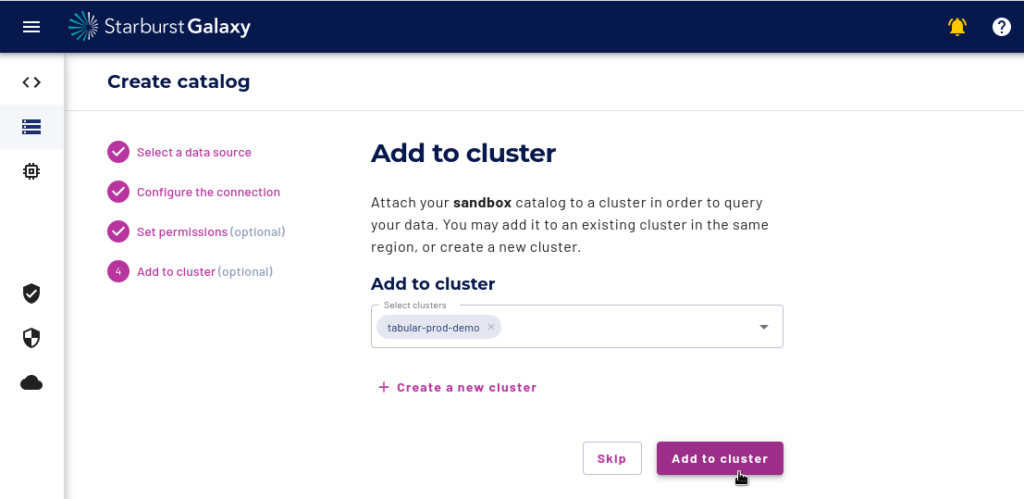This screenshot has height=499, width=1024.
Task: Click Create a new cluster link
Action: [x=457, y=387]
